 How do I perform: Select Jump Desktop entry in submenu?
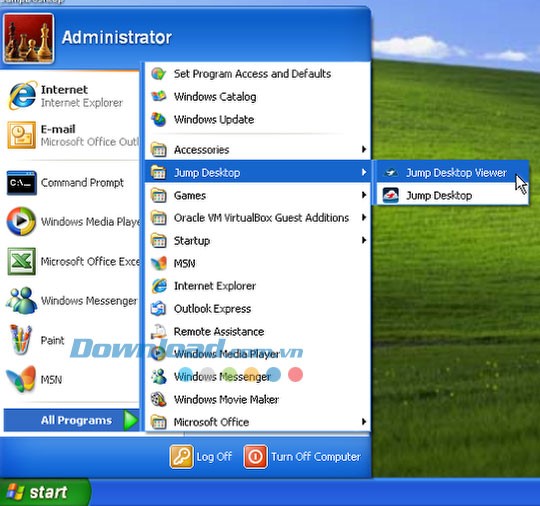tap(453, 195)
